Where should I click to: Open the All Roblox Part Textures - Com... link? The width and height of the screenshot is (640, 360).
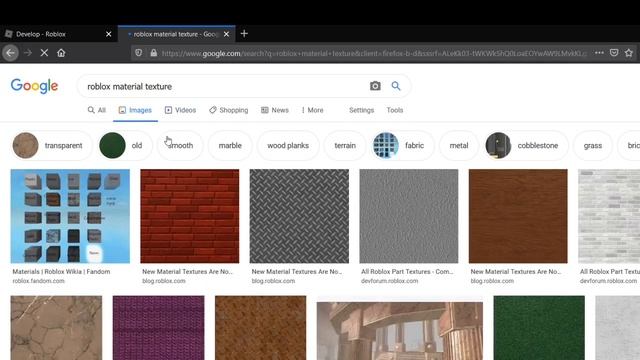click(407, 271)
